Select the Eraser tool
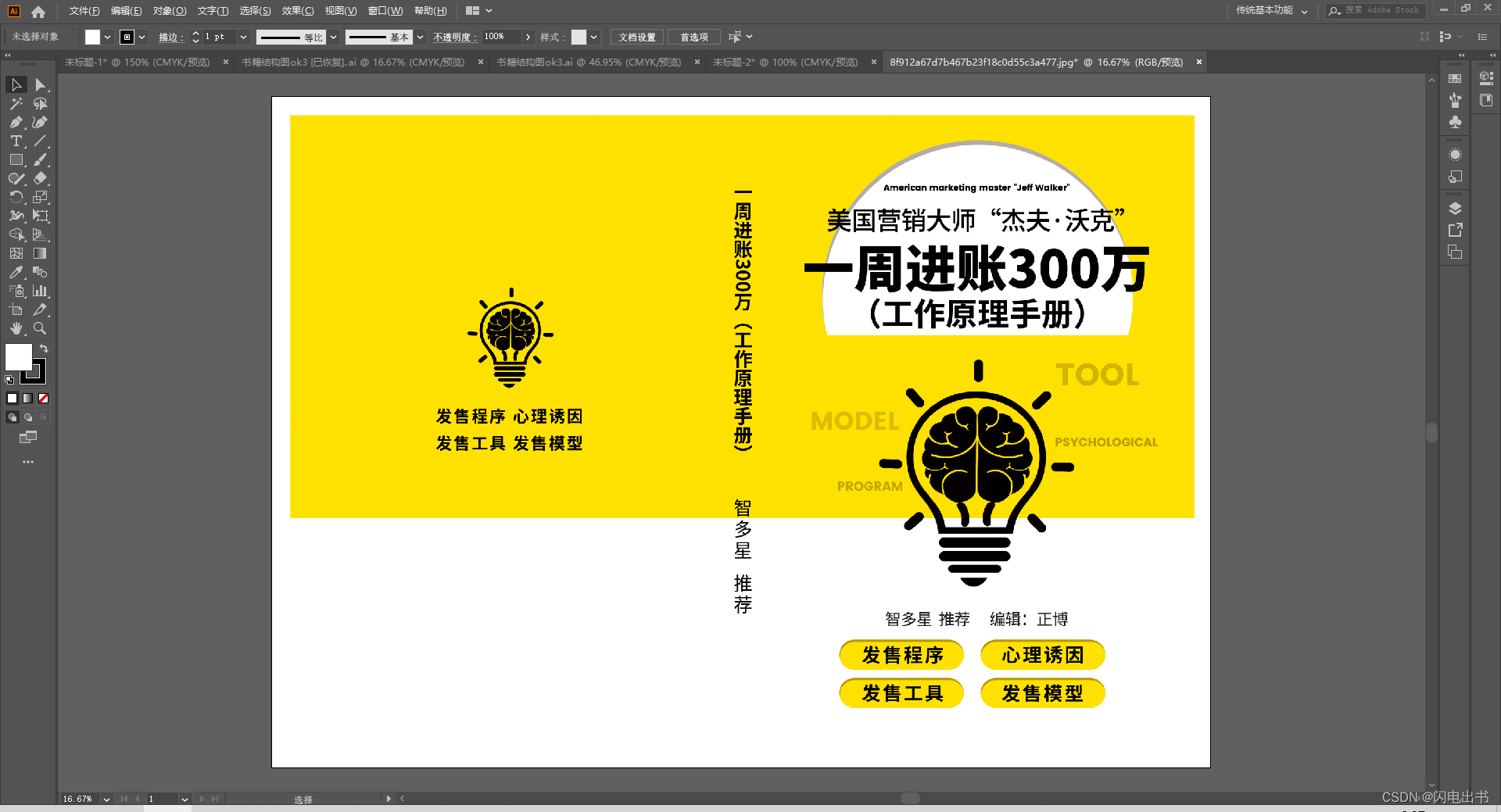This screenshot has width=1501, height=812. click(40, 178)
